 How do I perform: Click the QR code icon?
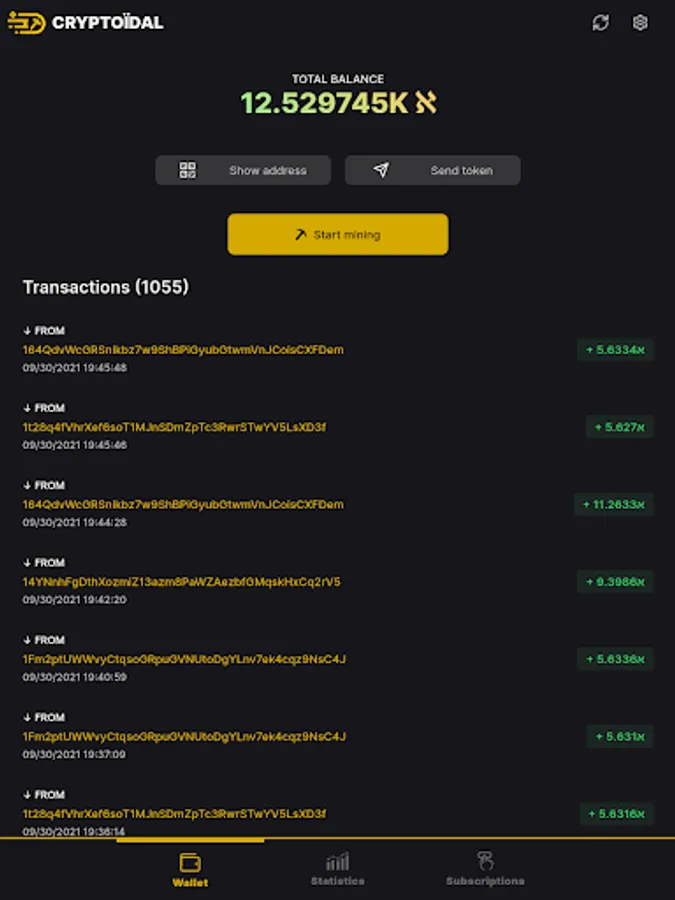[187, 170]
